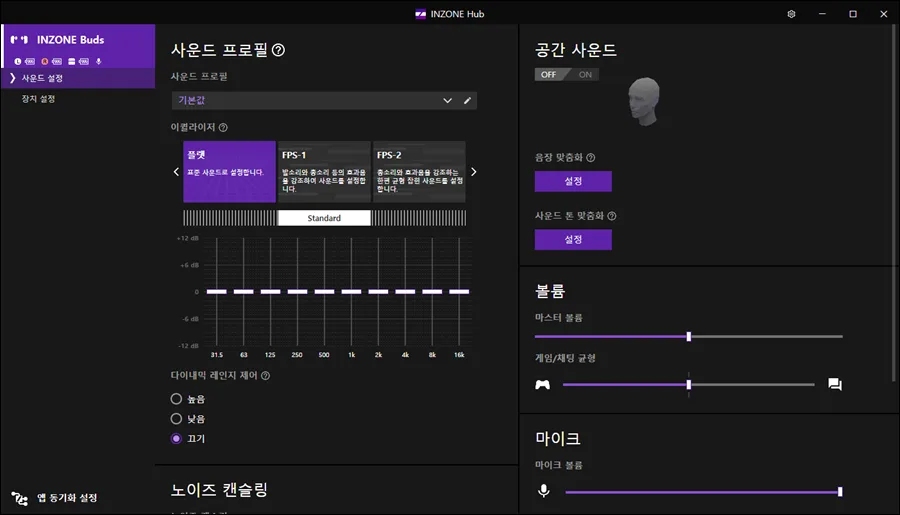Screen dimensions: 900x515
Task: Select the INZONE Buds device entry
Action: [78, 47]
